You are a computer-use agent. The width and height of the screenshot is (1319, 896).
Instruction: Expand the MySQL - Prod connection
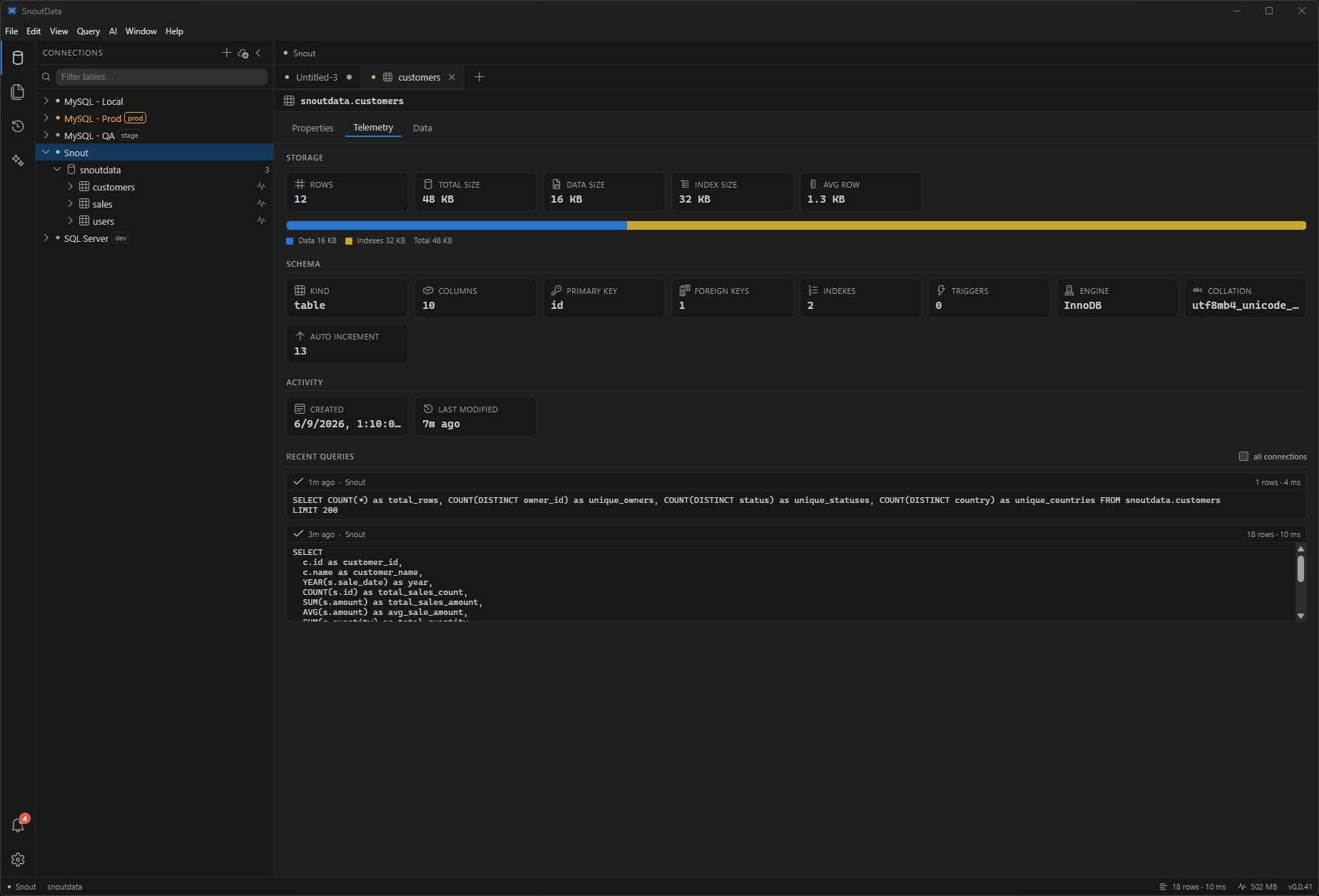(x=46, y=118)
